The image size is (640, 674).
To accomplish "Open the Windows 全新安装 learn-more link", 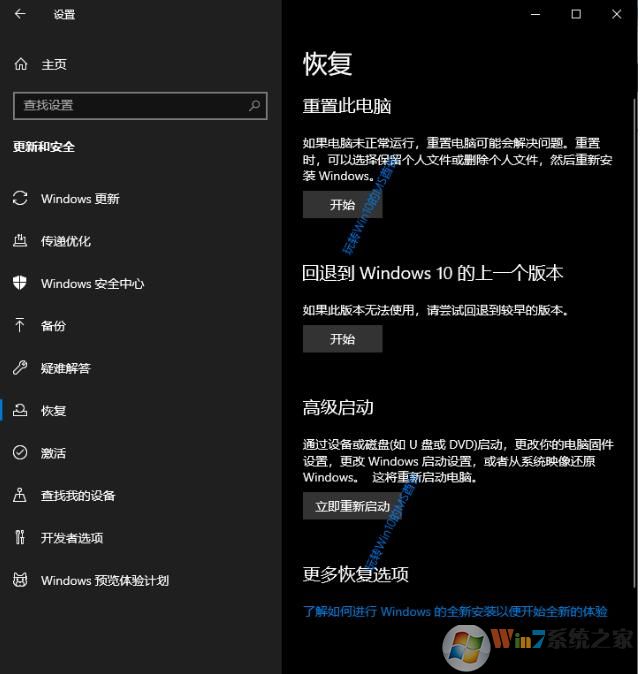I will (x=455, y=611).
